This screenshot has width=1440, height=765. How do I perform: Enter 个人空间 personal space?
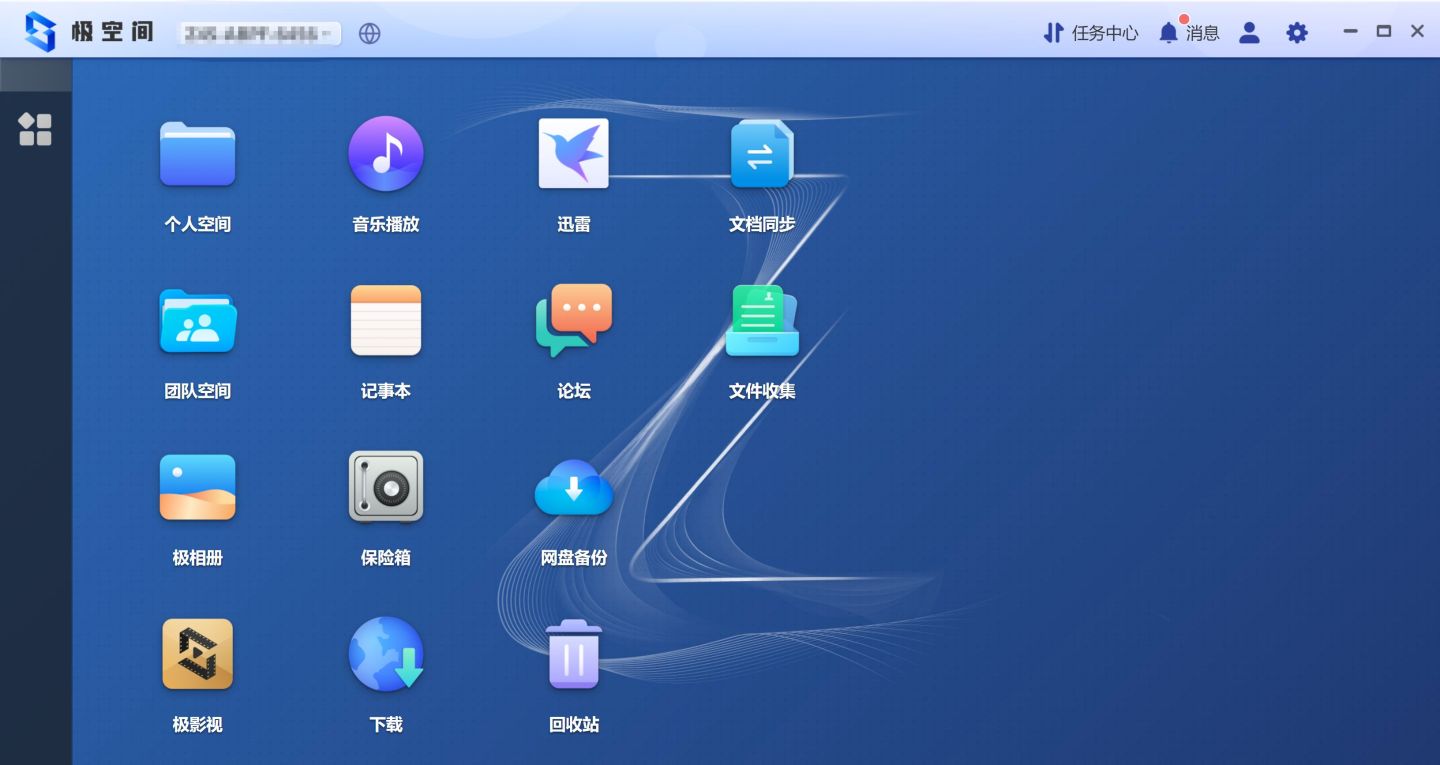(197, 153)
